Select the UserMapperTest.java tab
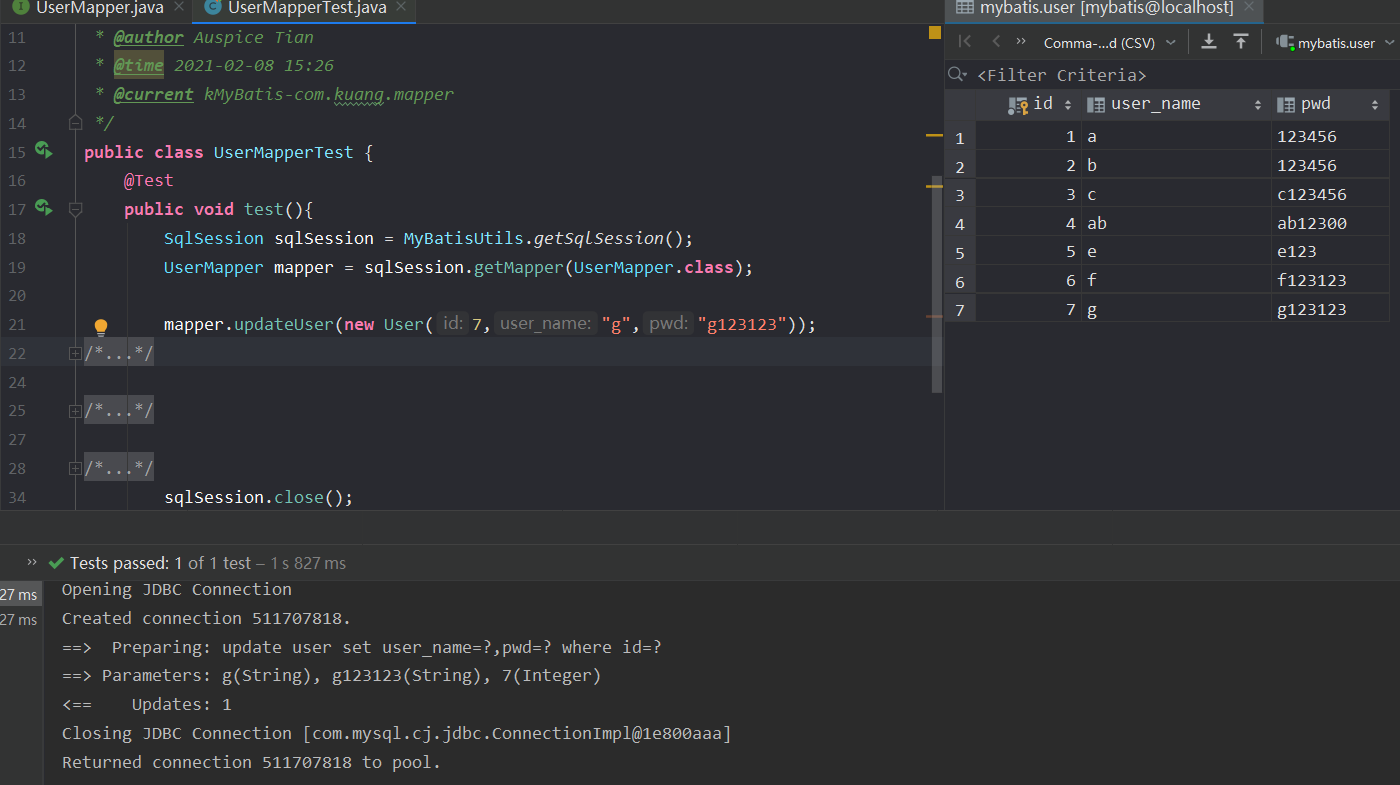Image resolution: width=1400 pixels, height=785 pixels. click(306, 8)
